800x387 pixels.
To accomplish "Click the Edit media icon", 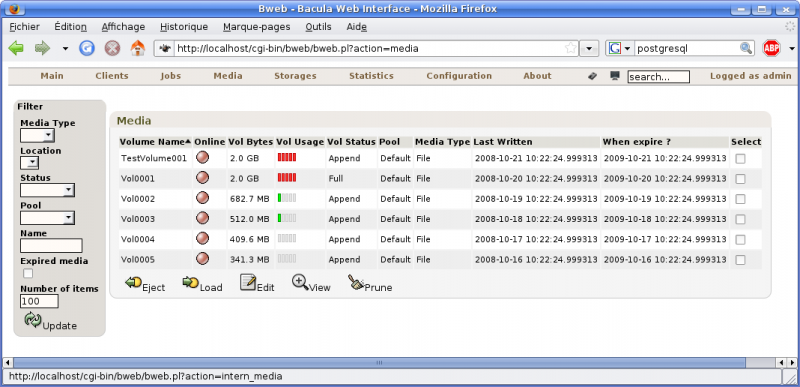I will [248, 282].
